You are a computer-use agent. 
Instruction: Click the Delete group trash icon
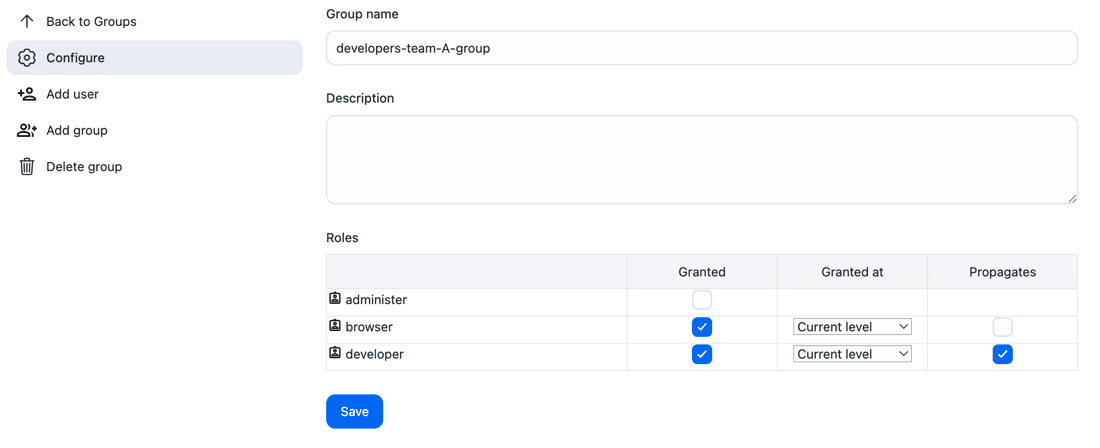27,167
